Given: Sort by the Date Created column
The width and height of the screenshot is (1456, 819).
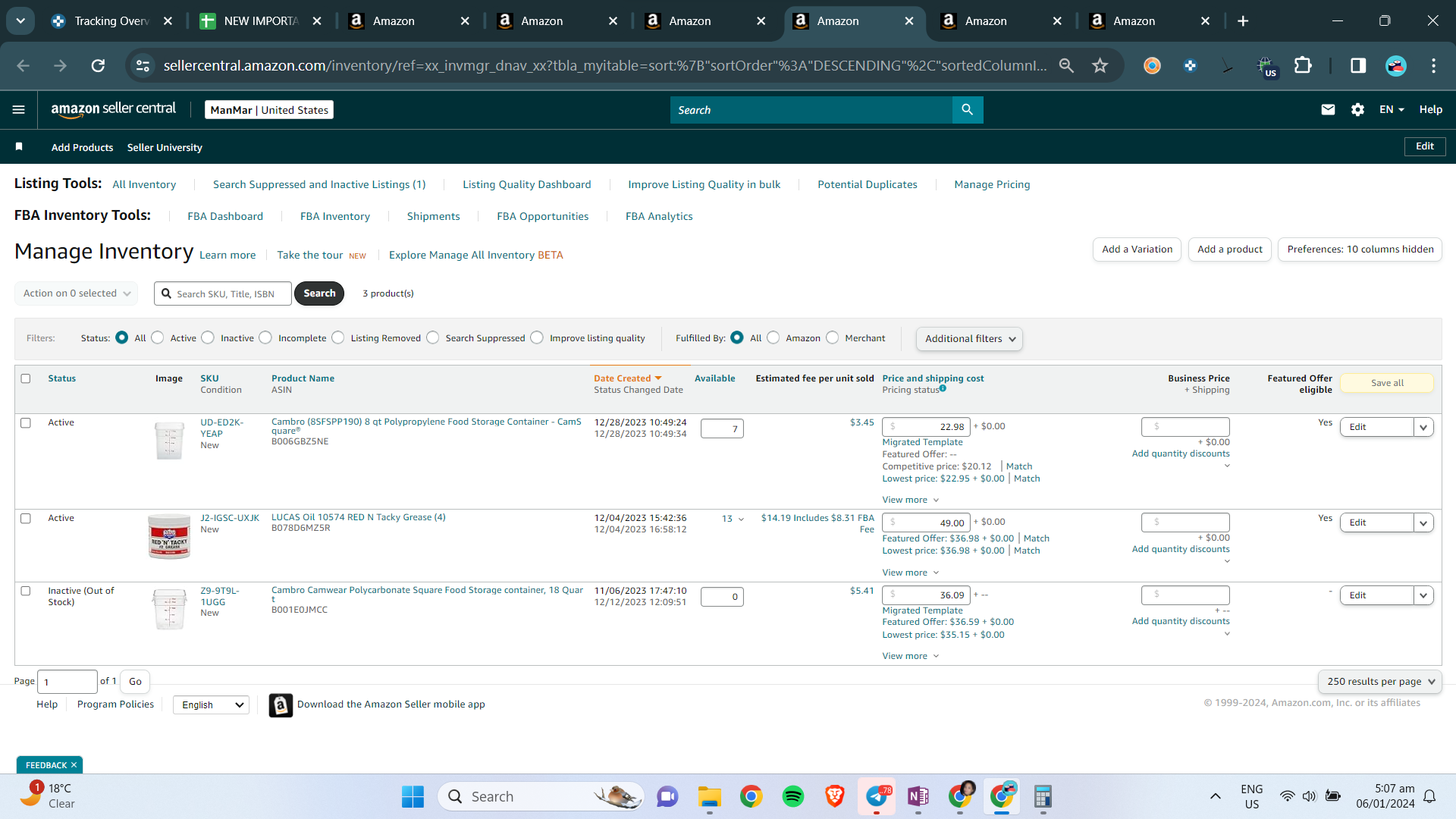Looking at the screenshot, I should pyautogui.click(x=627, y=378).
